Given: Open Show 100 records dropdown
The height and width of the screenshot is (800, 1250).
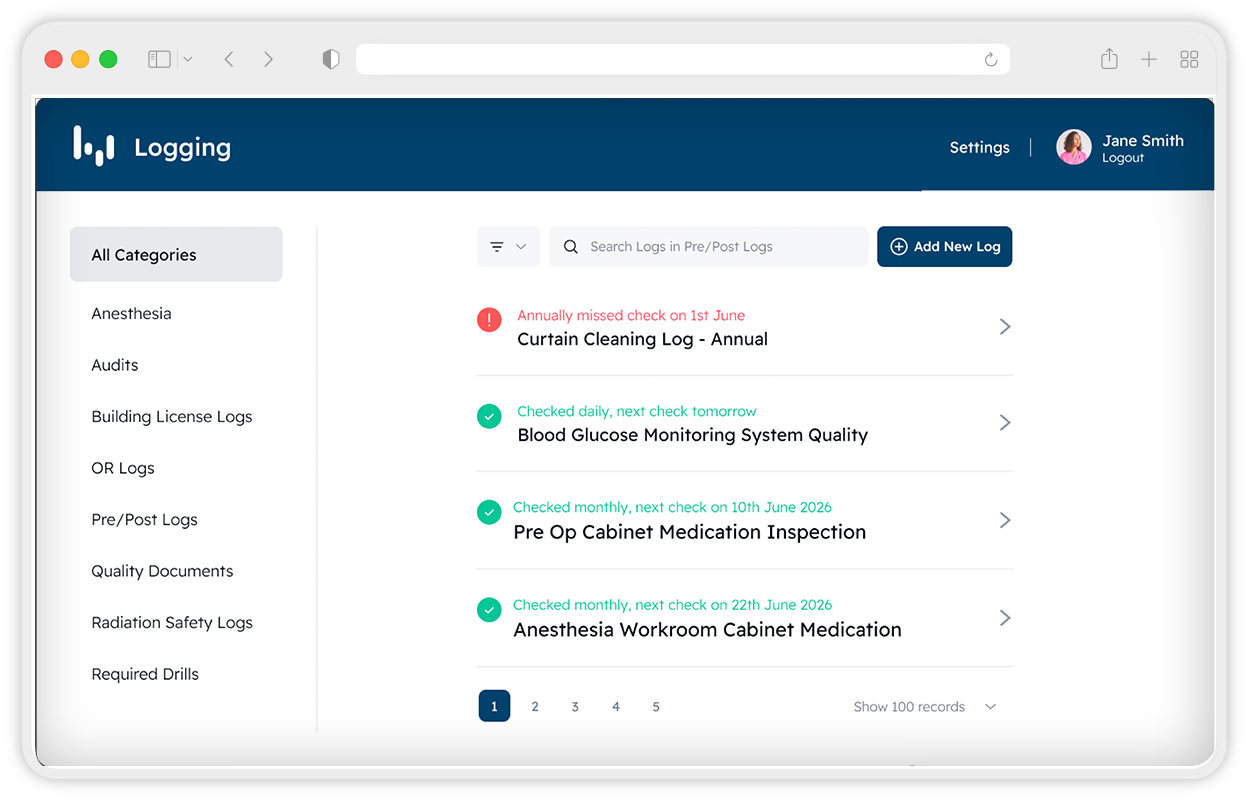Looking at the screenshot, I should click(x=925, y=707).
